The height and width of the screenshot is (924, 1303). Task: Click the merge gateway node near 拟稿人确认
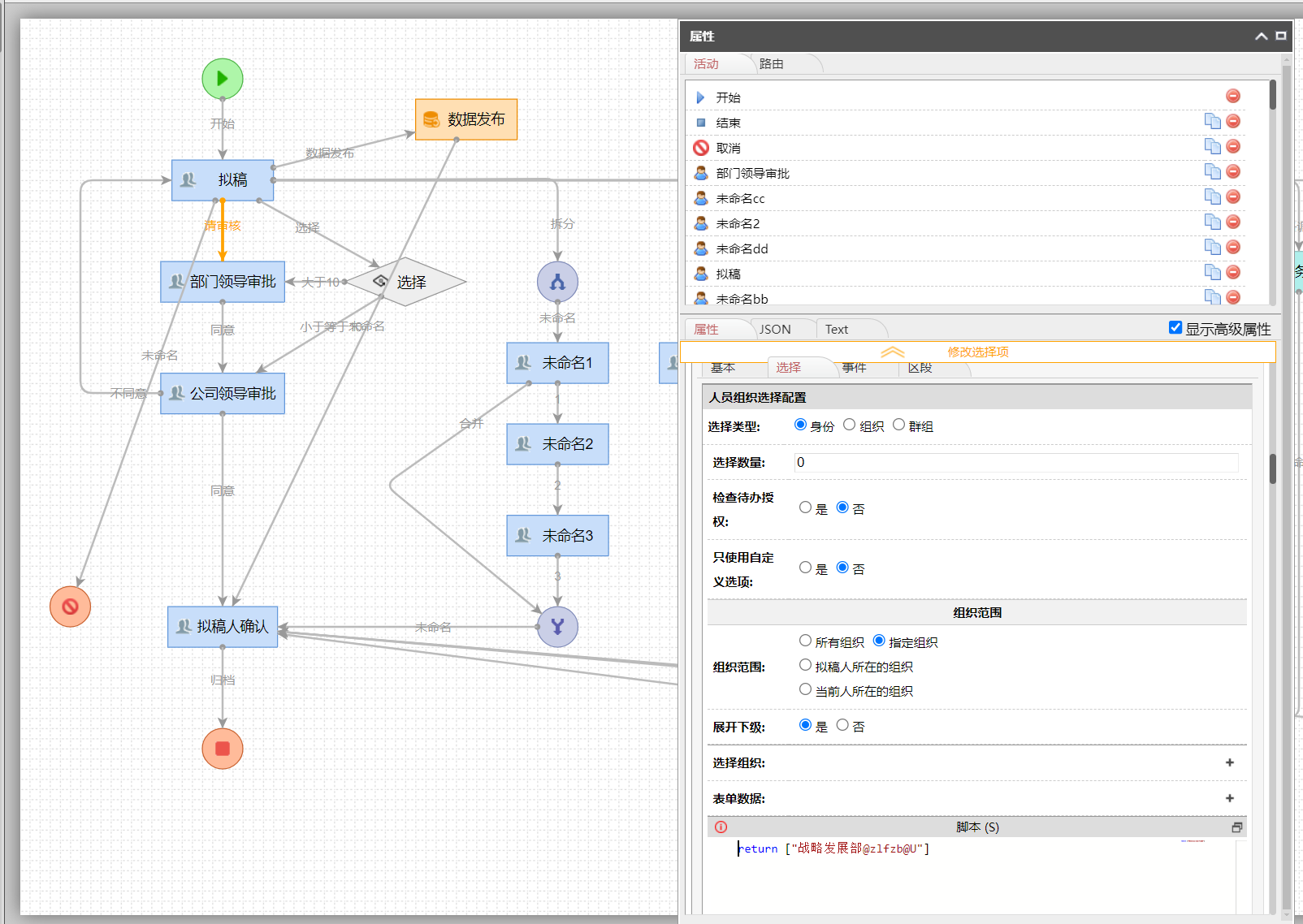click(x=557, y=627)
